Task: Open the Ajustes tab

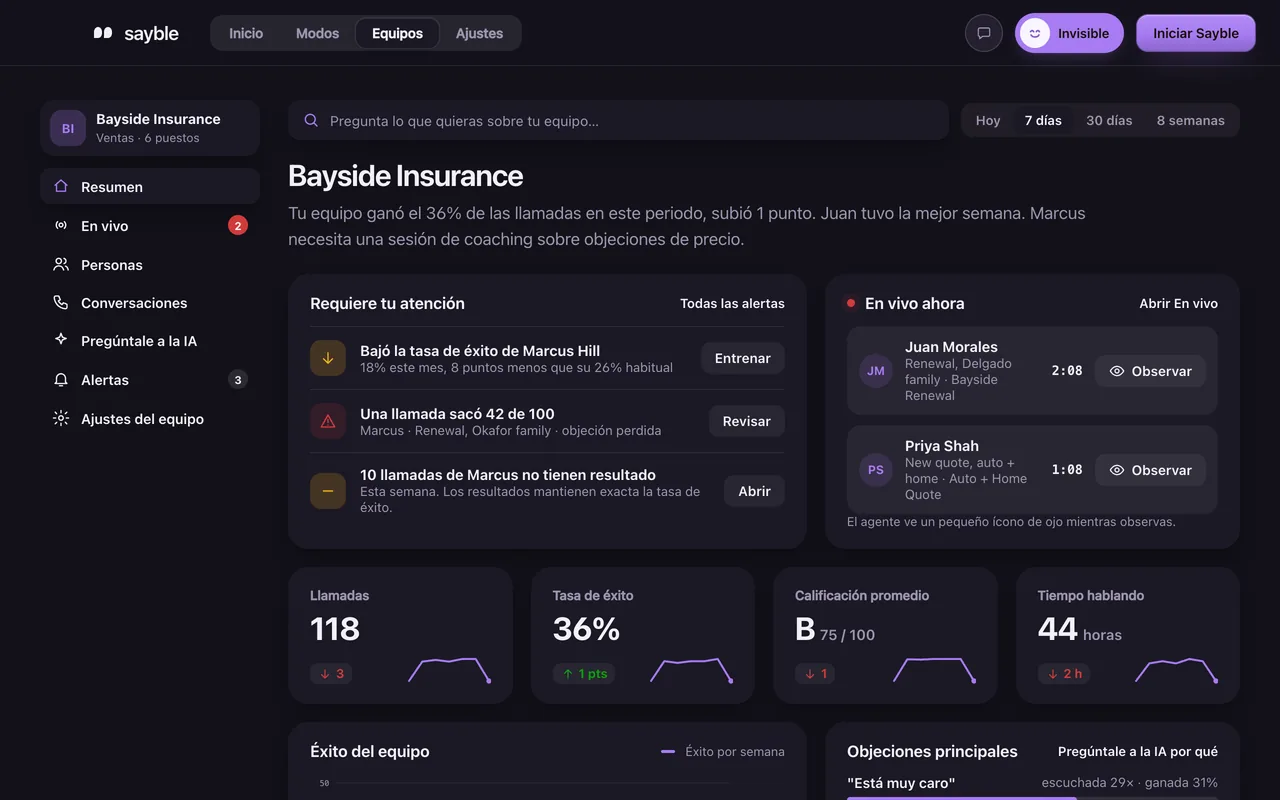Action: pos(479,33)
